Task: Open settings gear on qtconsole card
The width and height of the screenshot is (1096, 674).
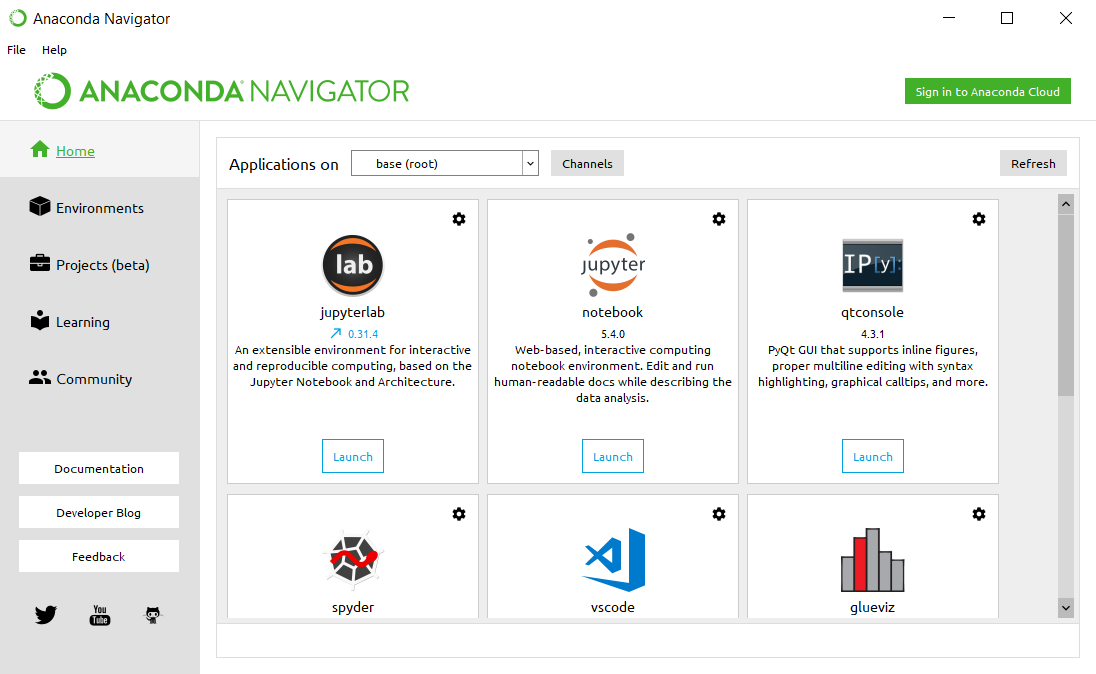Action: point(979,219)
